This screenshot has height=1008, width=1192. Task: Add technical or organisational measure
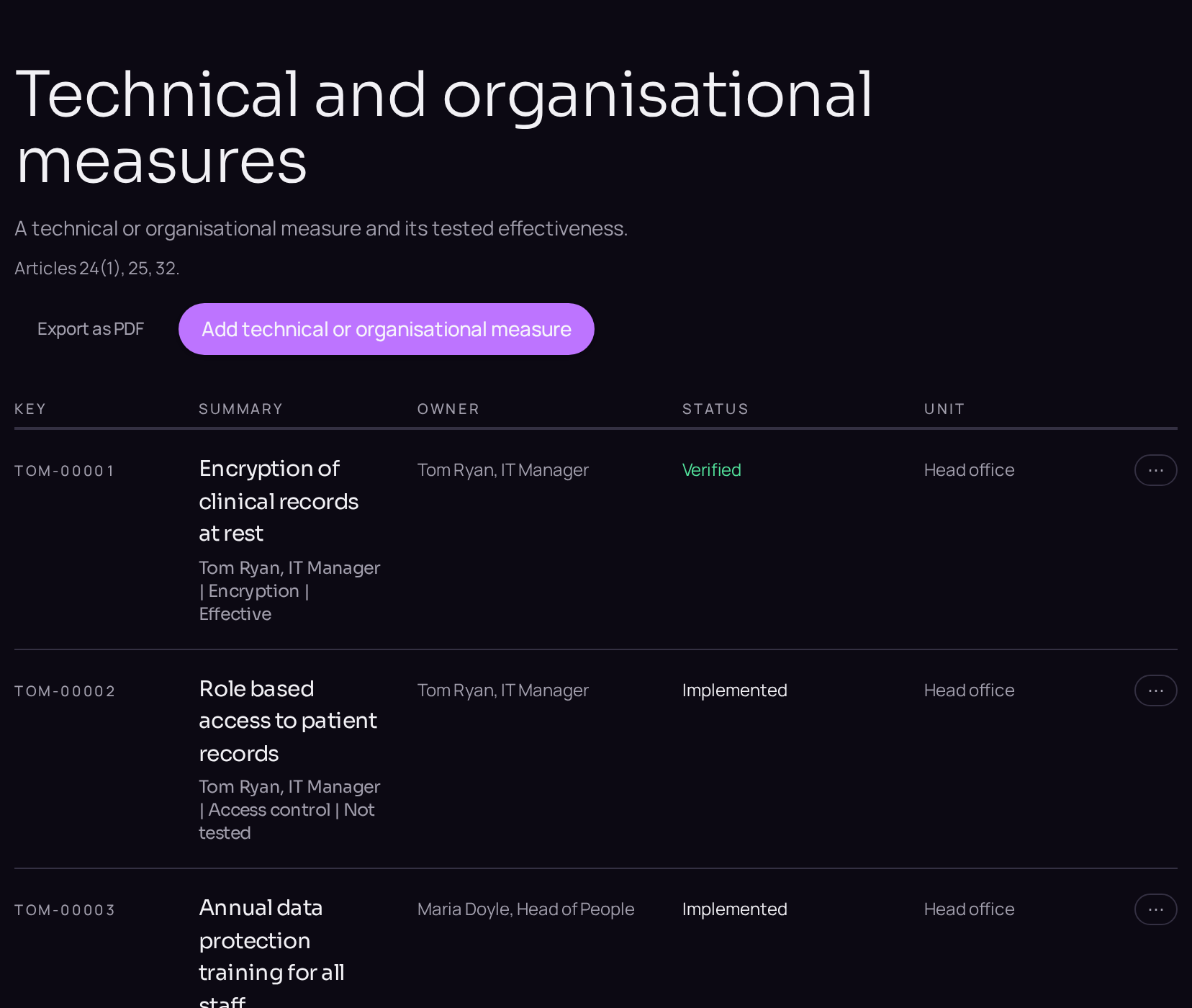point(387,329)
